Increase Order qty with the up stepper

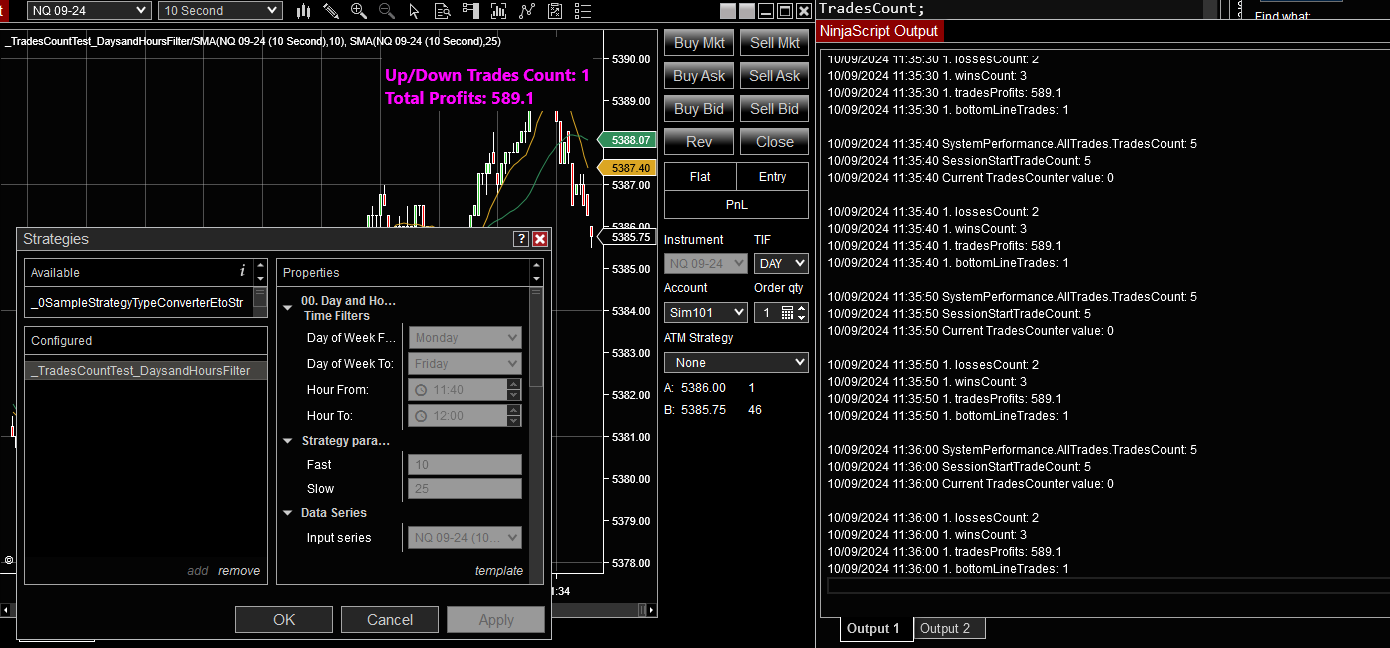pos(801,306)
